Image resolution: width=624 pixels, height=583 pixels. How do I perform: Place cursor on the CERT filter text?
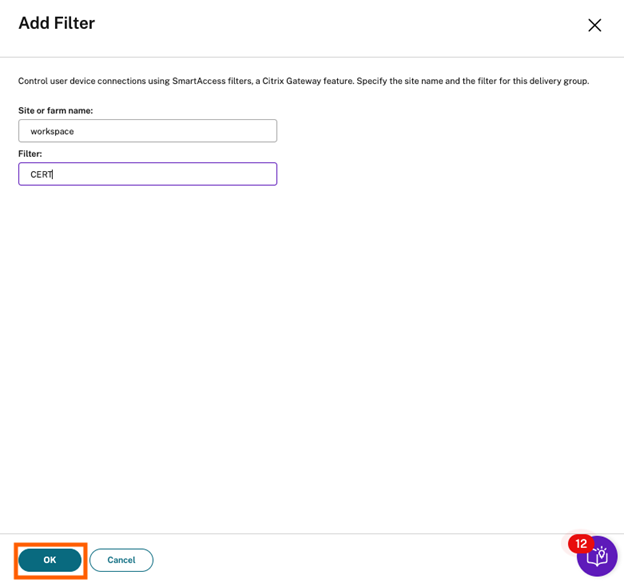tap(41, 174)
